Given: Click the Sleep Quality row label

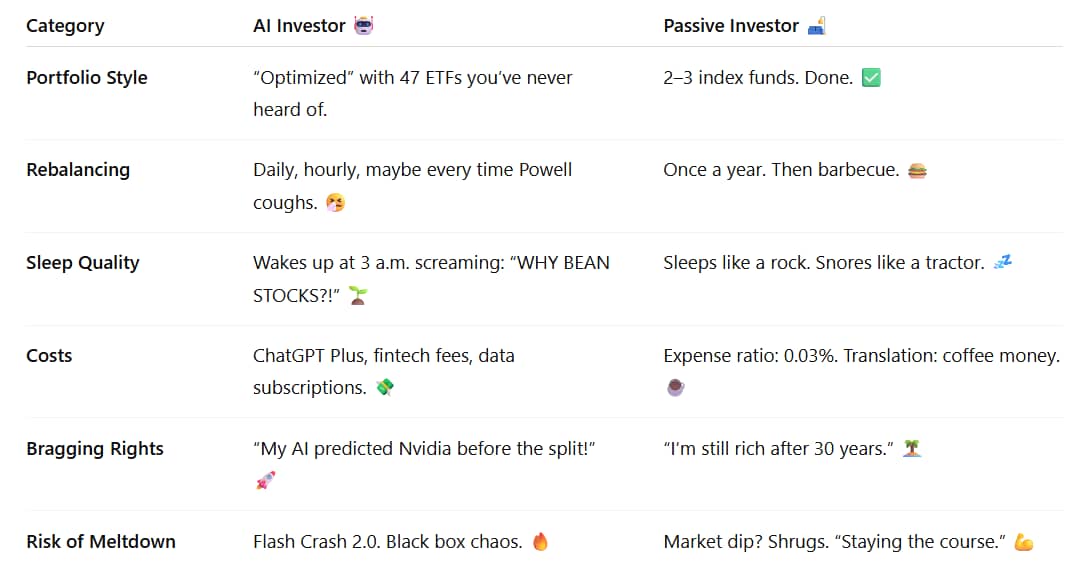Looking at the screenshot, I should 83,263.
